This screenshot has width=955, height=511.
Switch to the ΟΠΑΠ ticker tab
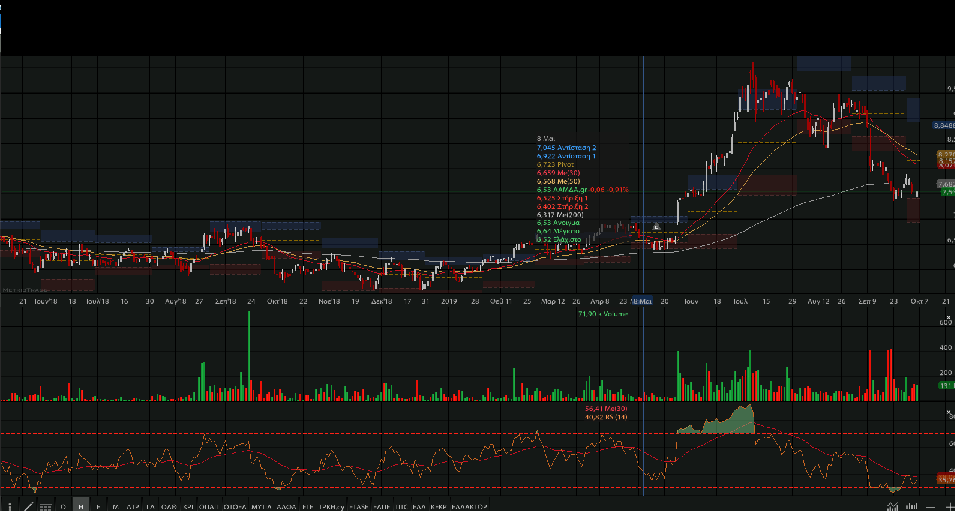point(208,506)
